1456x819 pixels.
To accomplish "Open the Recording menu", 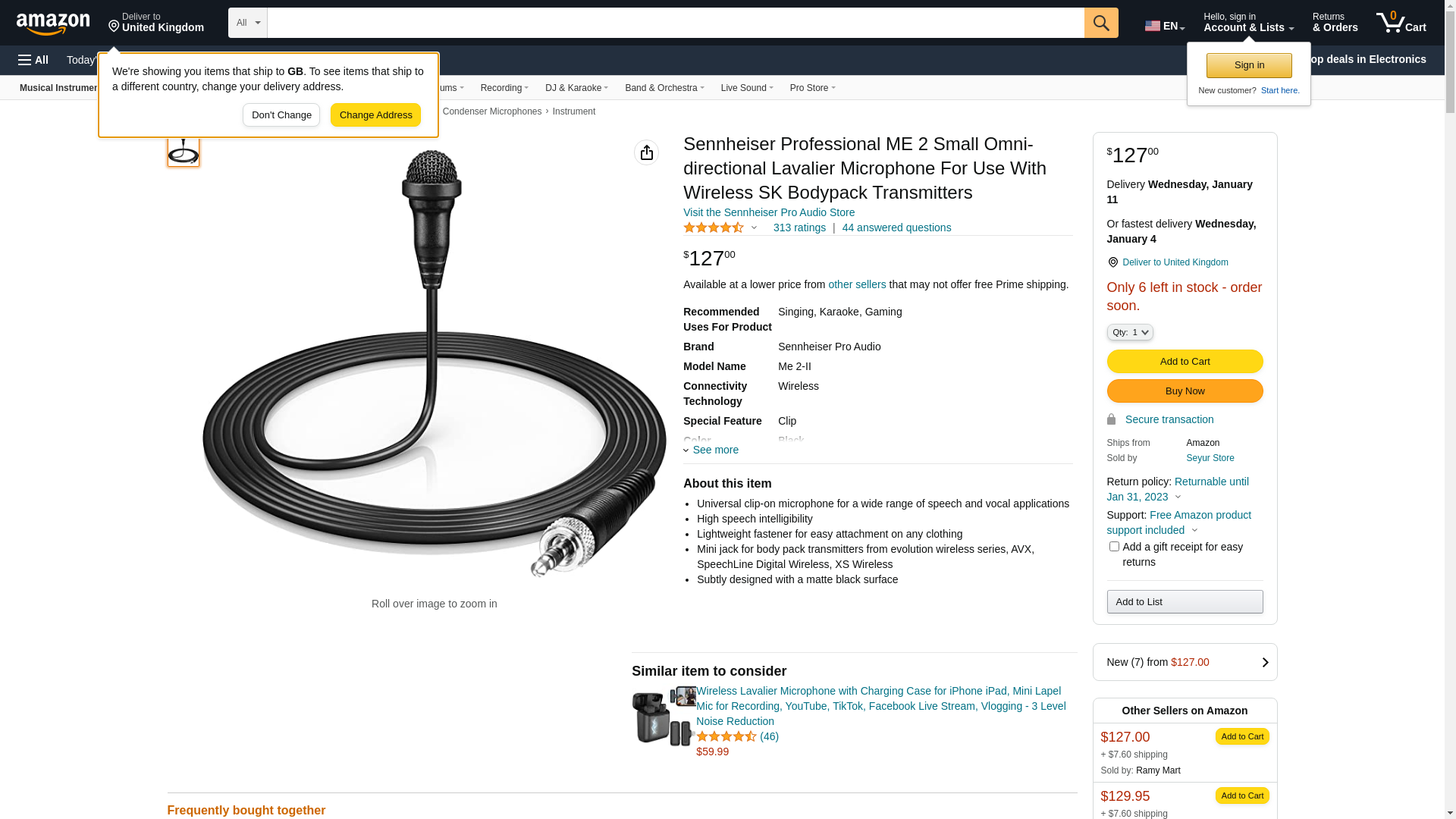I will click(504, 88).
